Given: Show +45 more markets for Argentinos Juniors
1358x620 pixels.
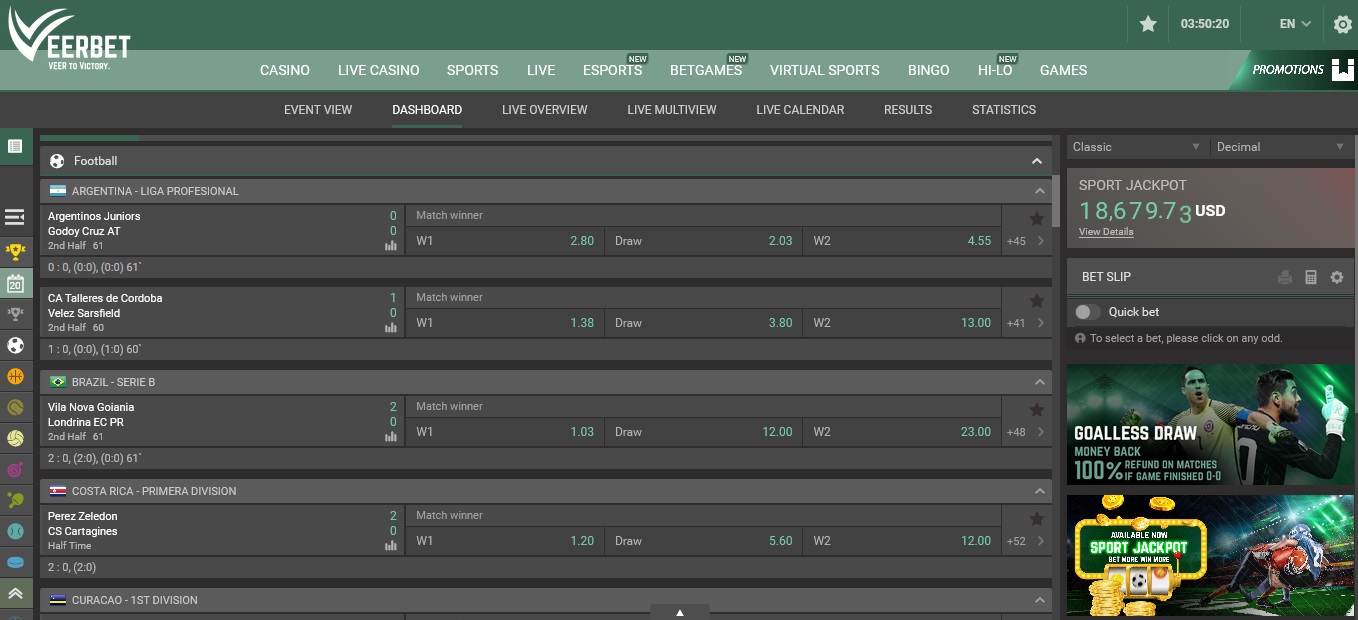Looking at the screenshot, I should coord(1025,241).
